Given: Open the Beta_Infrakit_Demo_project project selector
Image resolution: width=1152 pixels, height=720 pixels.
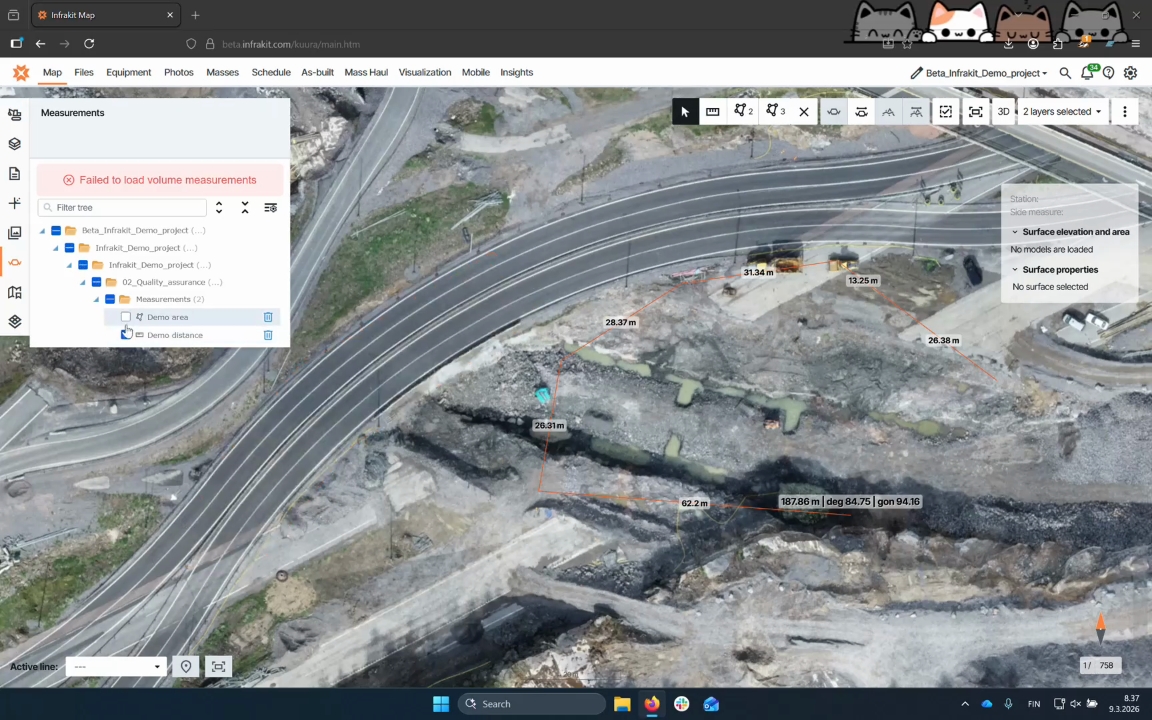Looking at the screenshot, I should coord(984,73).
